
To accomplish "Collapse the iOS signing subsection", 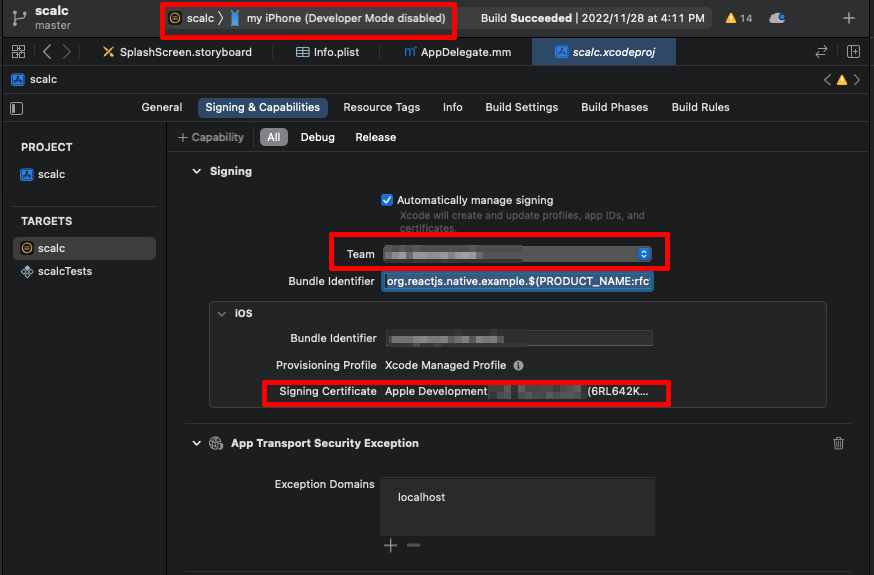I will click(222, 314).
